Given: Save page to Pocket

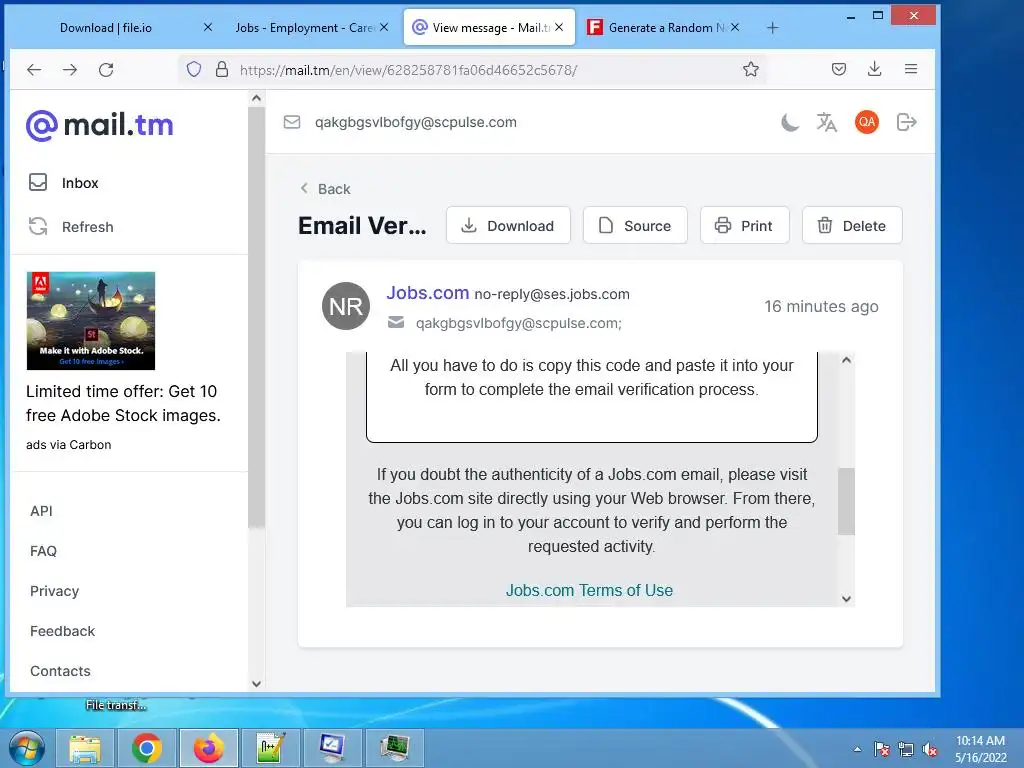Looking at the screenshot, I should pyautogui.click(x=839, y=69).
